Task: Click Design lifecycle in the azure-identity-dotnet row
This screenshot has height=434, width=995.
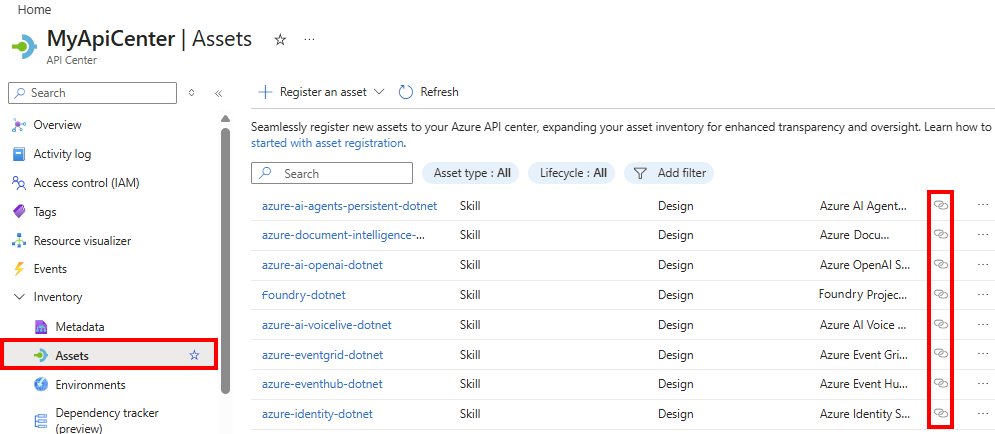Action: point(676,414)
